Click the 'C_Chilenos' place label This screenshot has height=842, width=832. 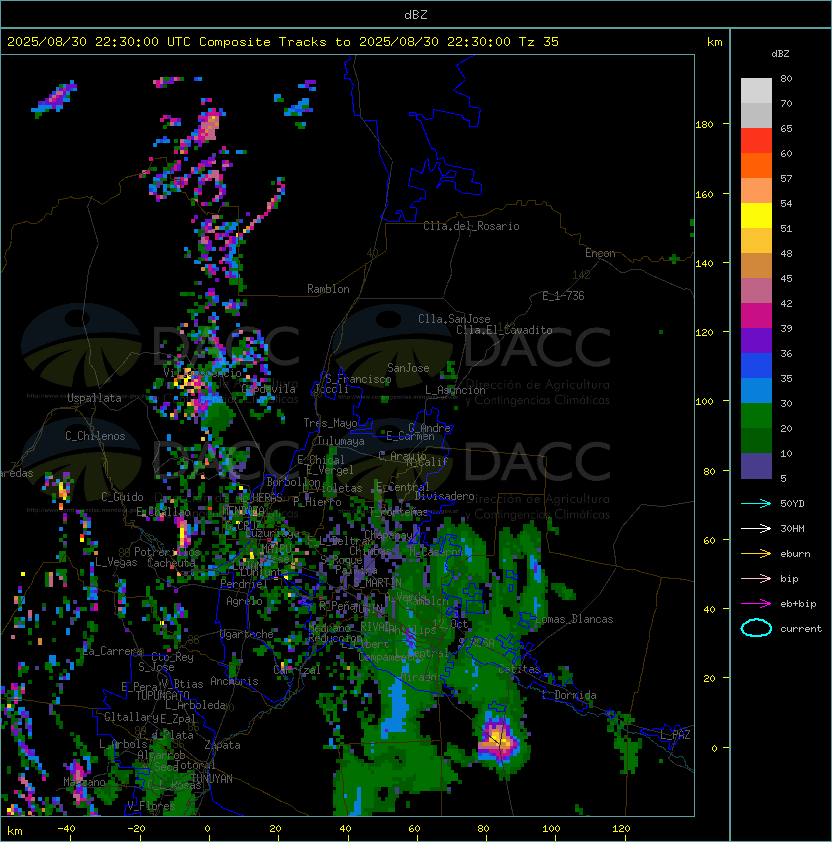coord(95,436)
